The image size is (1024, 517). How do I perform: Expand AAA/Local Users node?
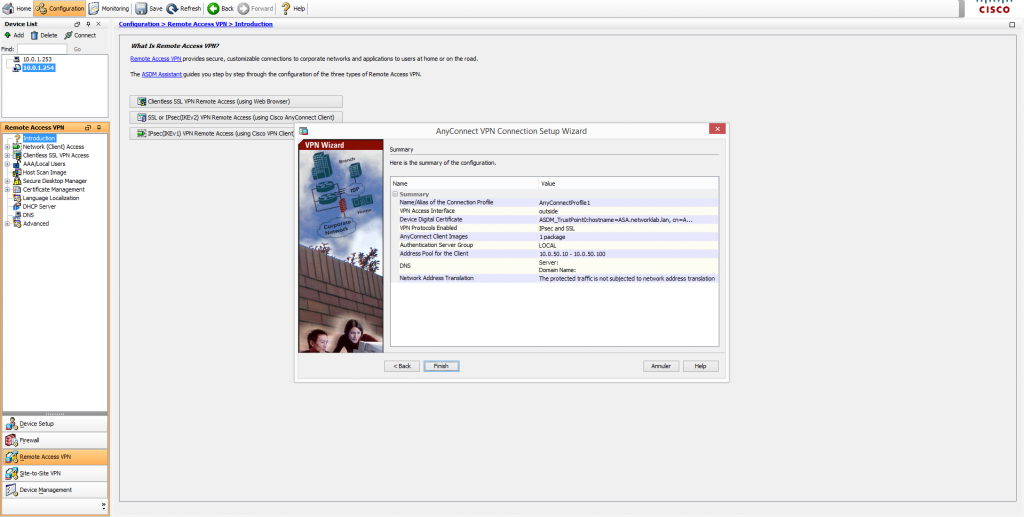point(7,164)
